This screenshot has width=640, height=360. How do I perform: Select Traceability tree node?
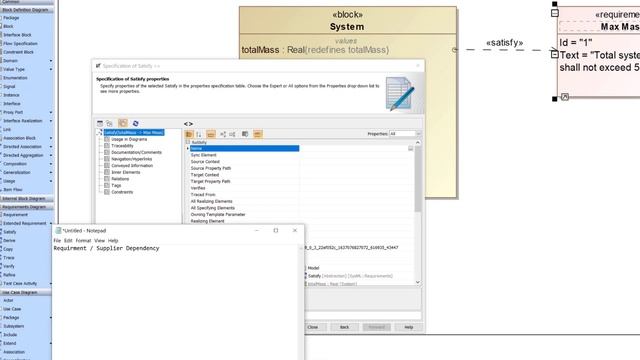click(x=122, y=146)
